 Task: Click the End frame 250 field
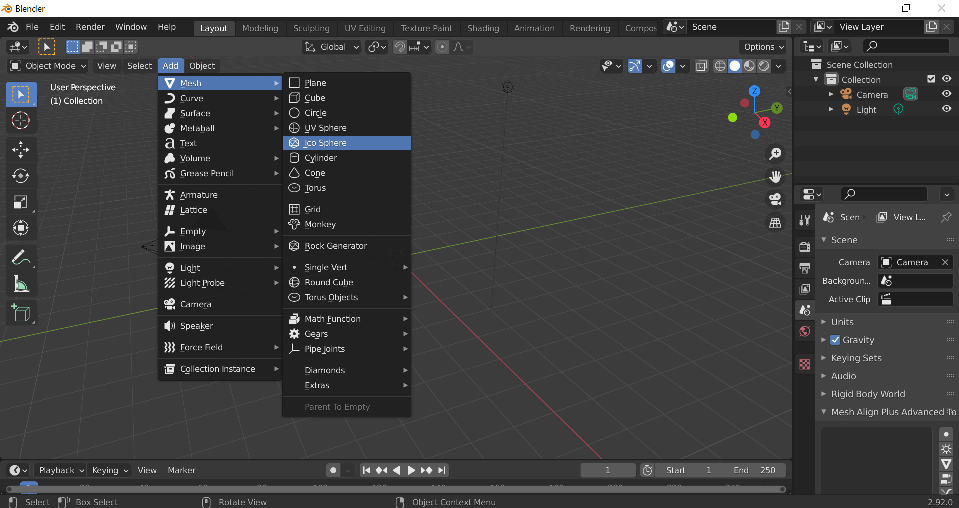click(x=755, y=470)
